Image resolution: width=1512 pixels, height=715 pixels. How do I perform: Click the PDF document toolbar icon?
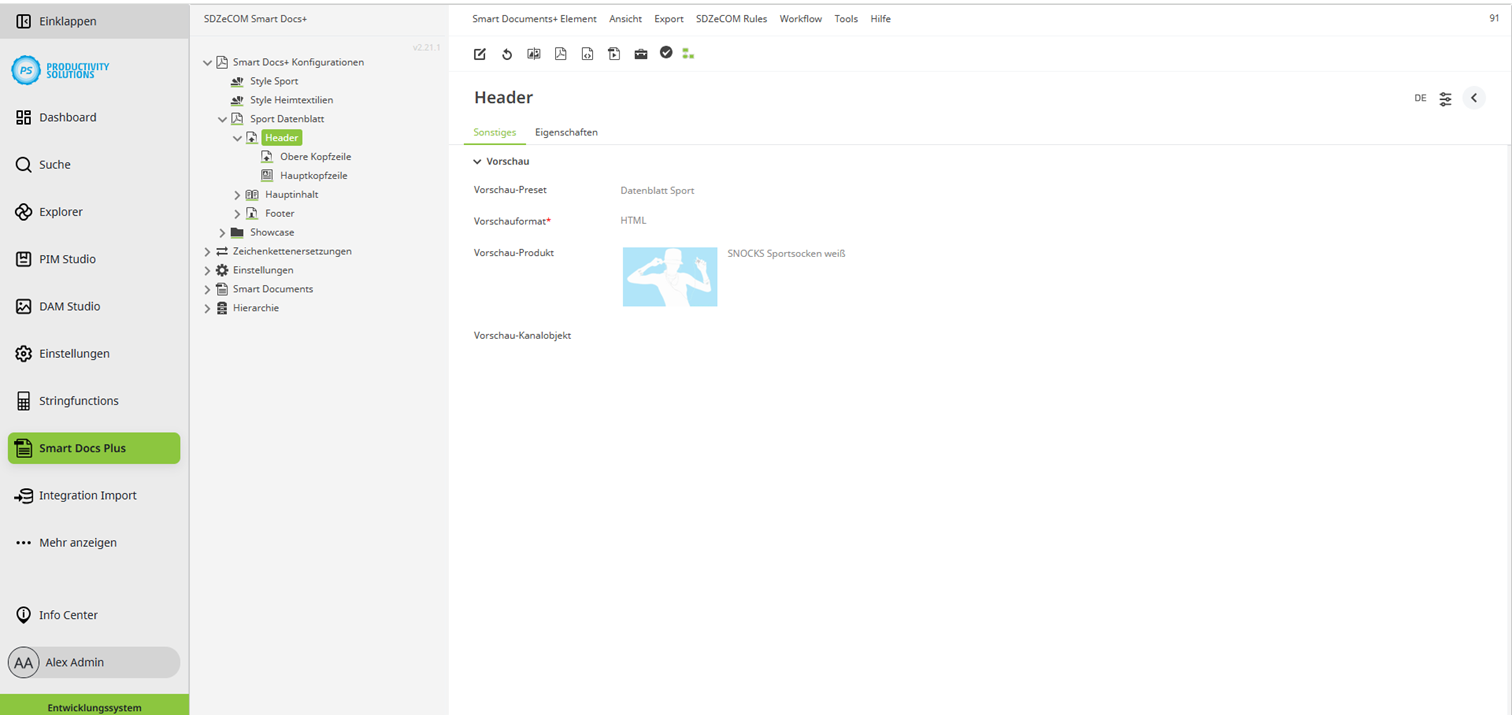[560, 54]
